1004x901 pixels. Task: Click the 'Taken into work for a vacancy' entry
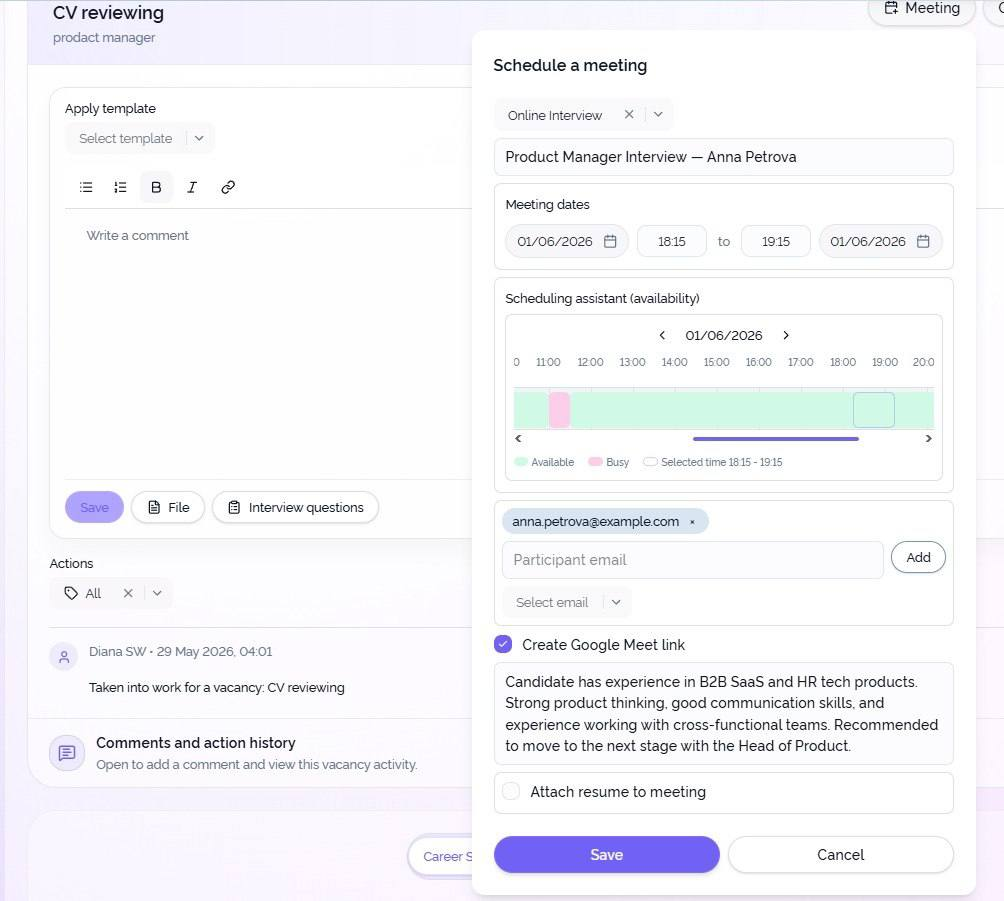tap(216, 687)
